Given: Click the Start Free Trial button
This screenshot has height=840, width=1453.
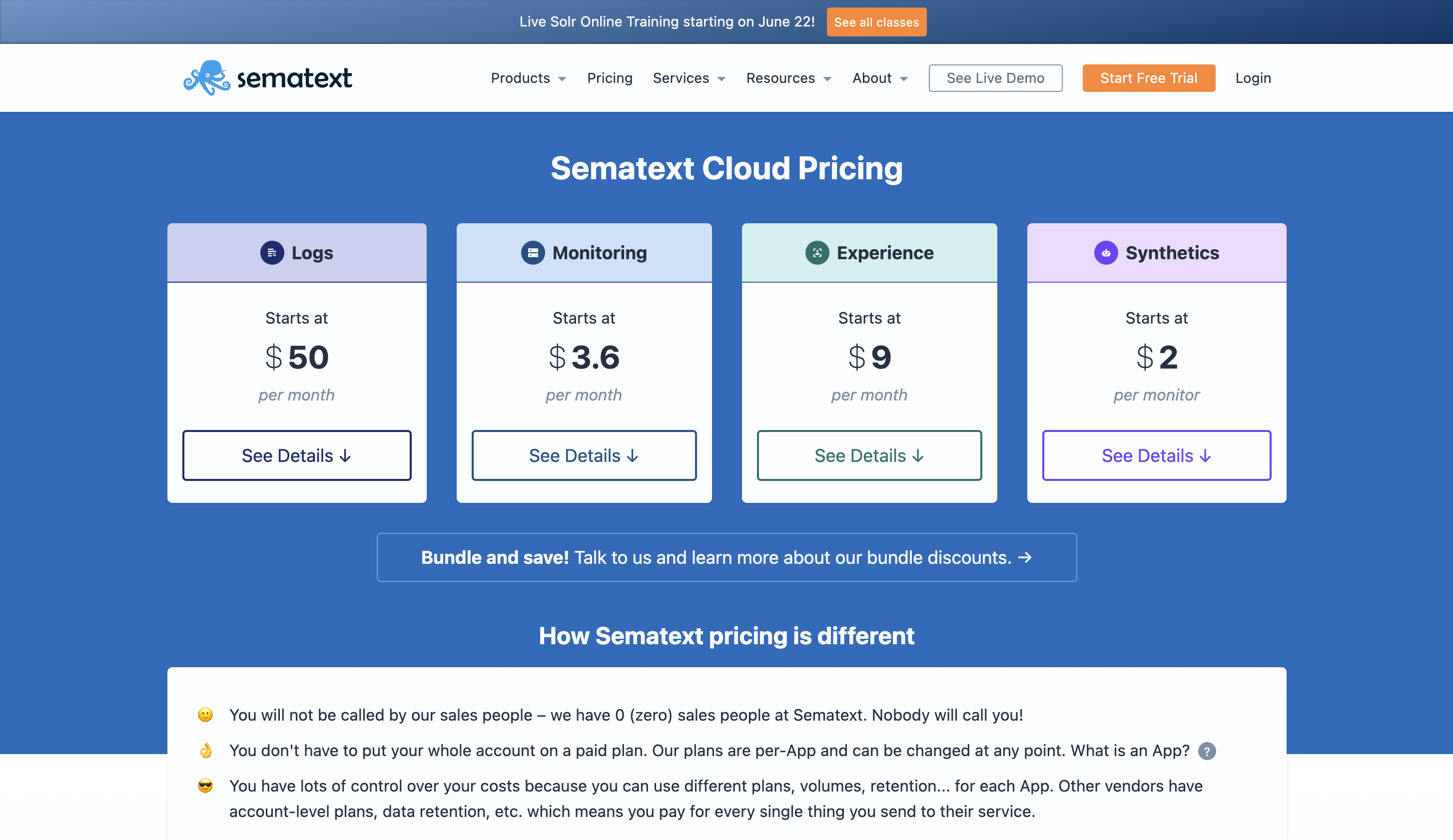Looking at the screenshot, I should [1149, 77].
